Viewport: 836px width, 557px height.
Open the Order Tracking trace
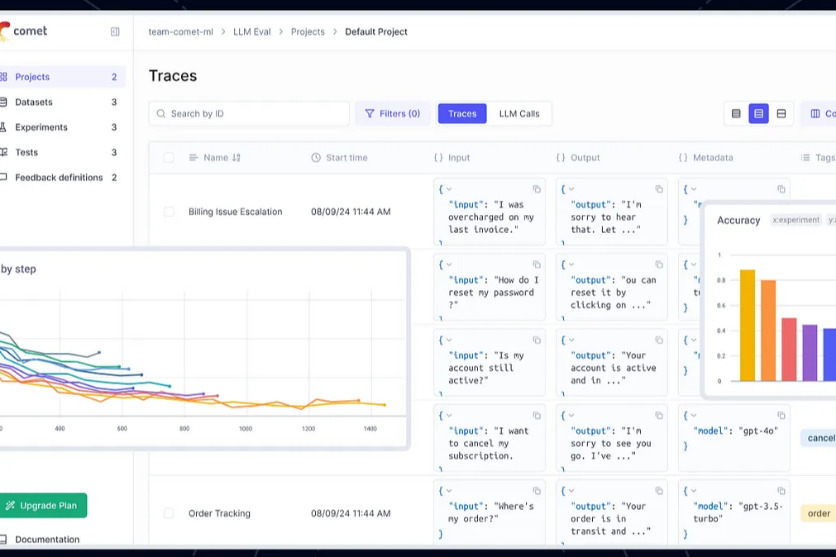(219, 513)
